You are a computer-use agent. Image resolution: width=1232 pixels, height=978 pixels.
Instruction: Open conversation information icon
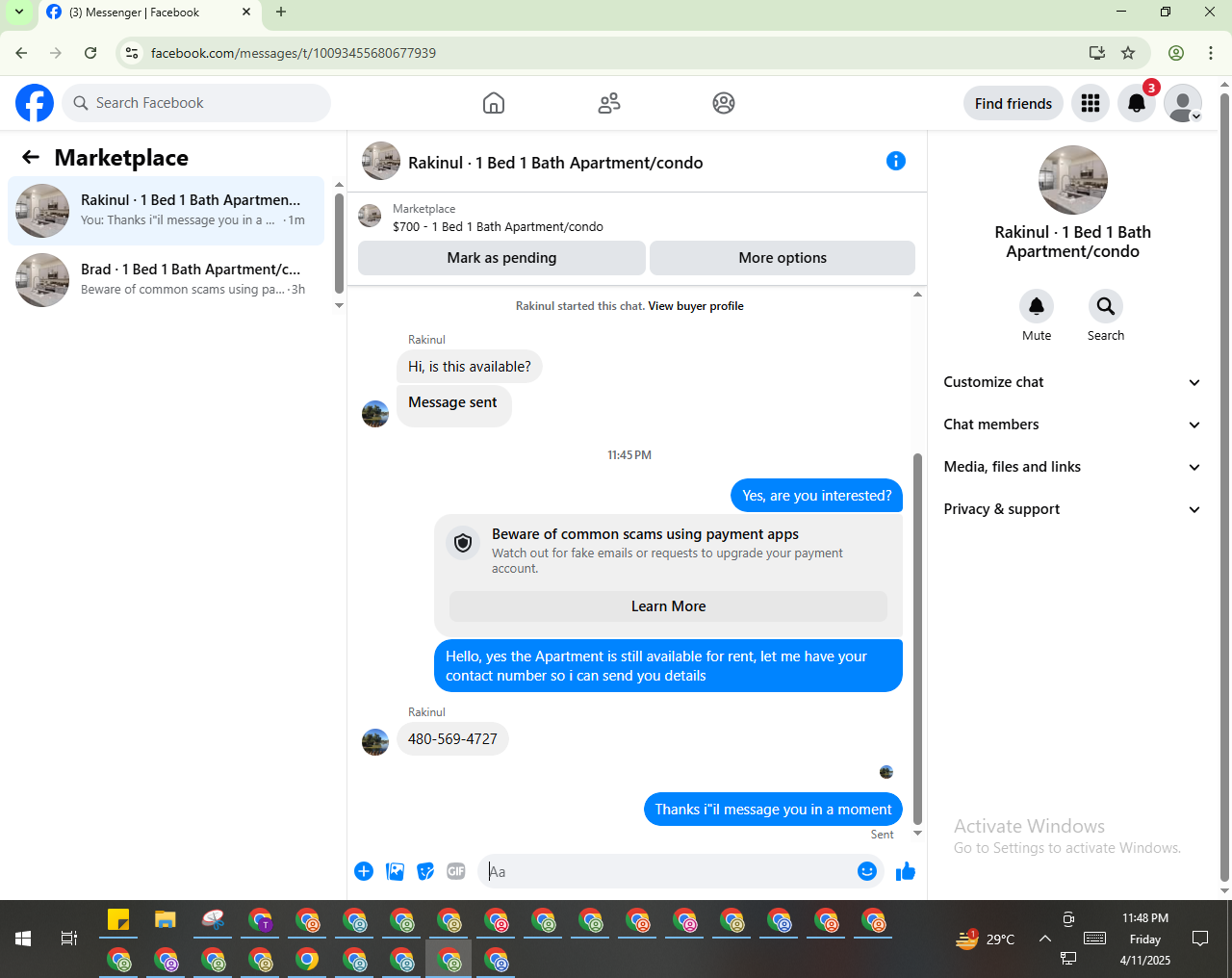click(896, 161)
